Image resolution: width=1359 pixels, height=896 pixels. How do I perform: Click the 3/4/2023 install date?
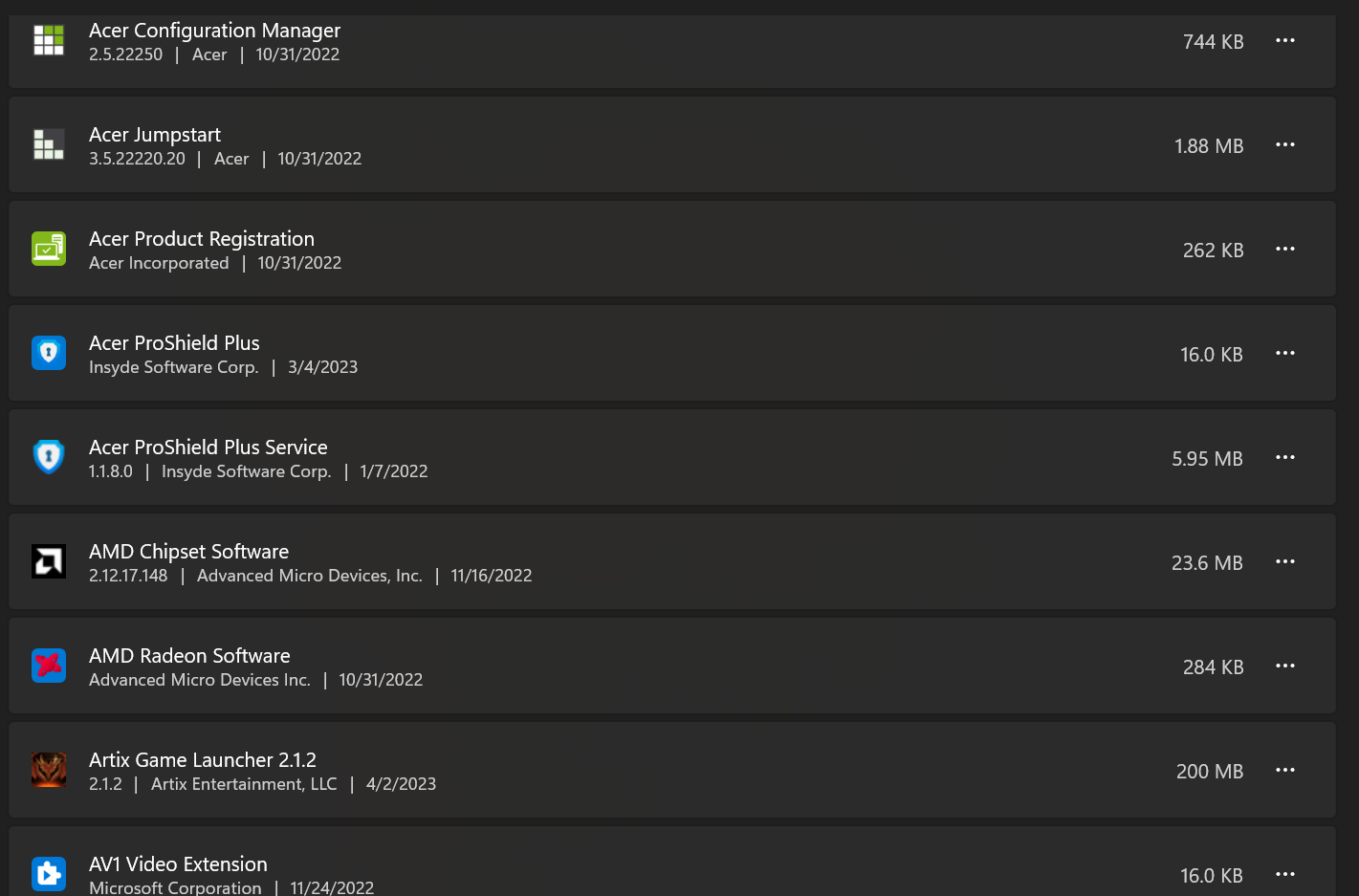pos(322,367)
